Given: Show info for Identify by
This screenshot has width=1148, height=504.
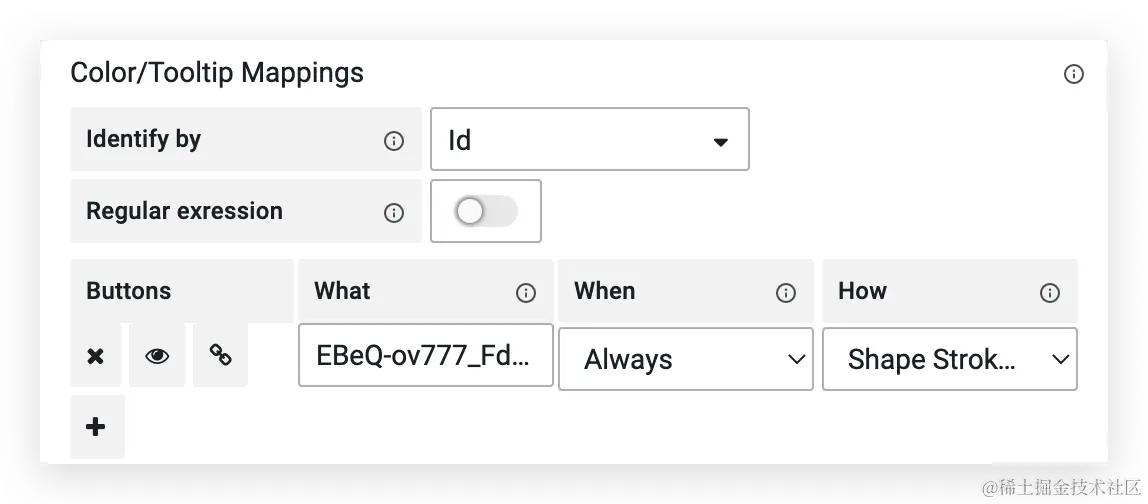Looking at the screenshot, I should pyautogui.click(x=394, y=141).
